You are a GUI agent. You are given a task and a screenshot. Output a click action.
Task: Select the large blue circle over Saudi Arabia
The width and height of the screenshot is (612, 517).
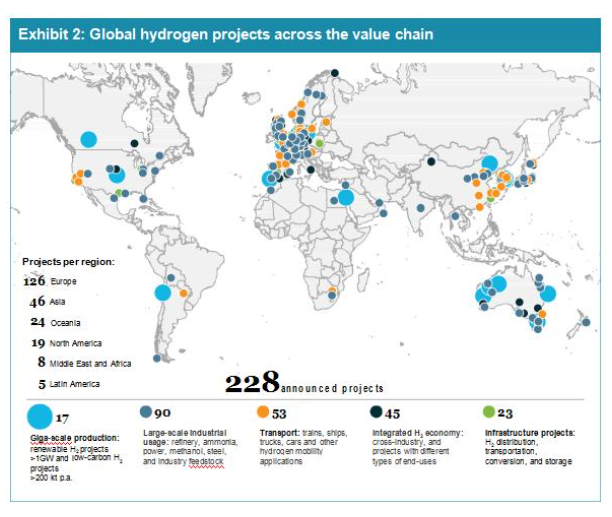346,197
